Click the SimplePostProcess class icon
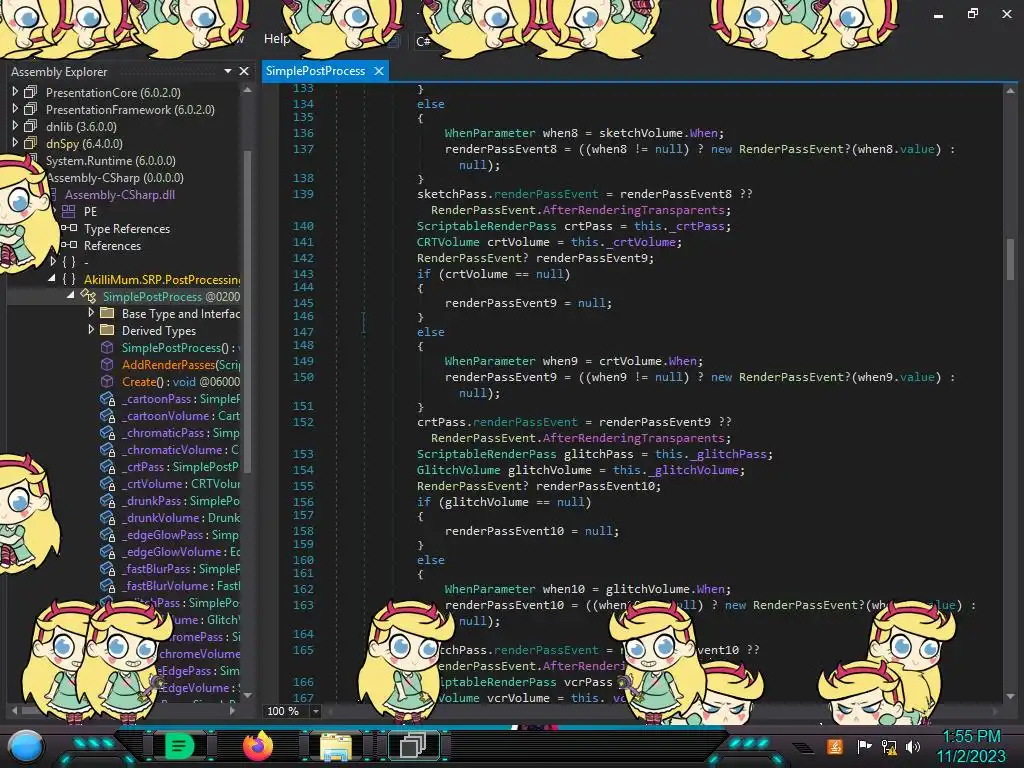 click(88, 296)
